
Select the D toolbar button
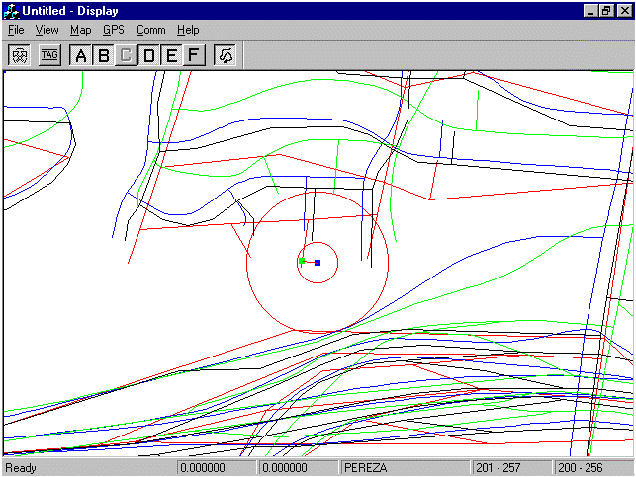tap(149, 55)
